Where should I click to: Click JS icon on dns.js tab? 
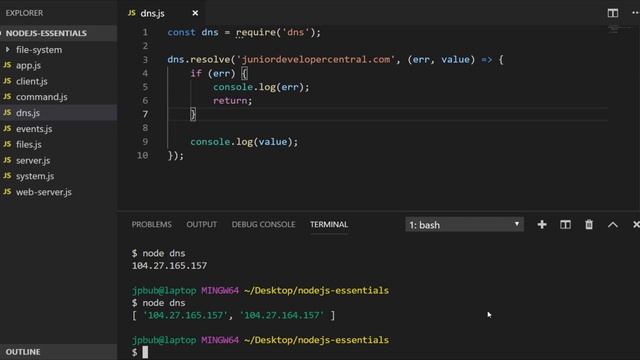(131, 13)
